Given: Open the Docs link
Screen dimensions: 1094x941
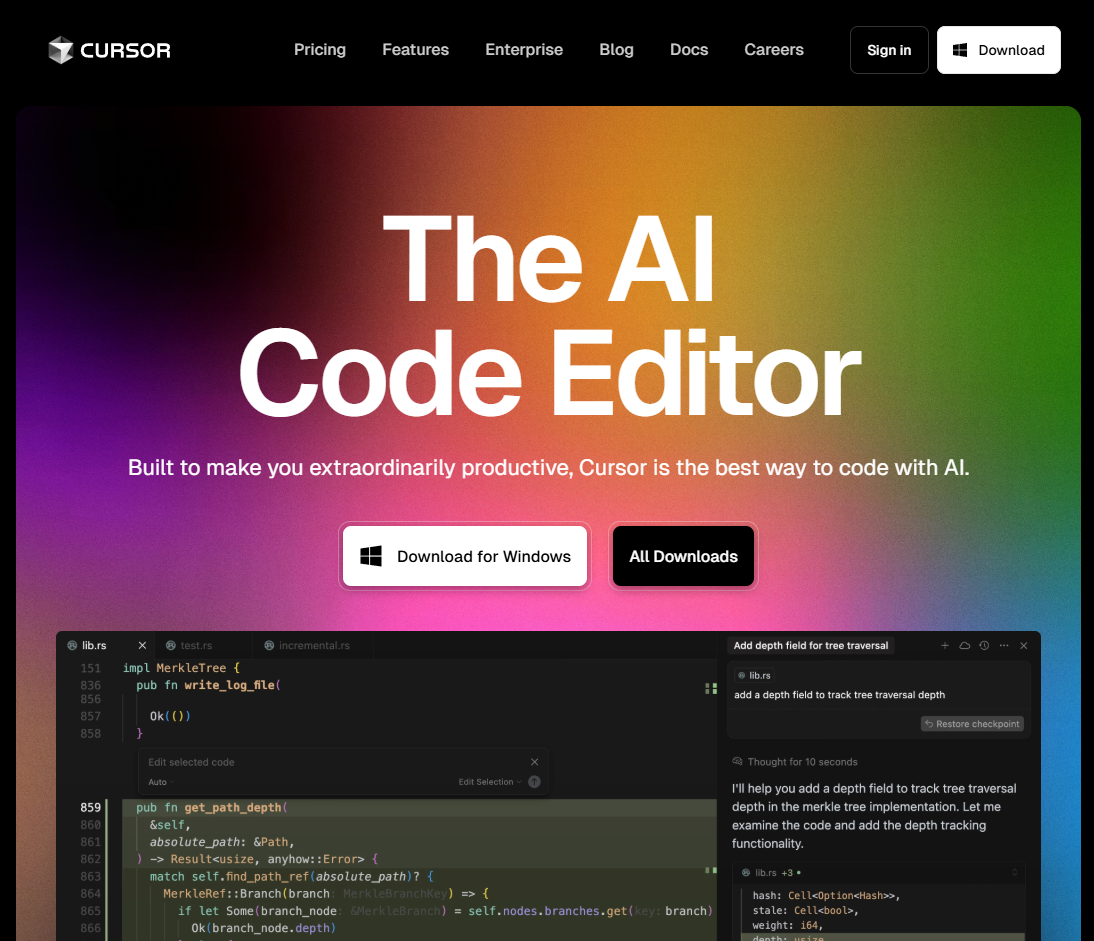Looking at the screenshot, I should point(689,50).
